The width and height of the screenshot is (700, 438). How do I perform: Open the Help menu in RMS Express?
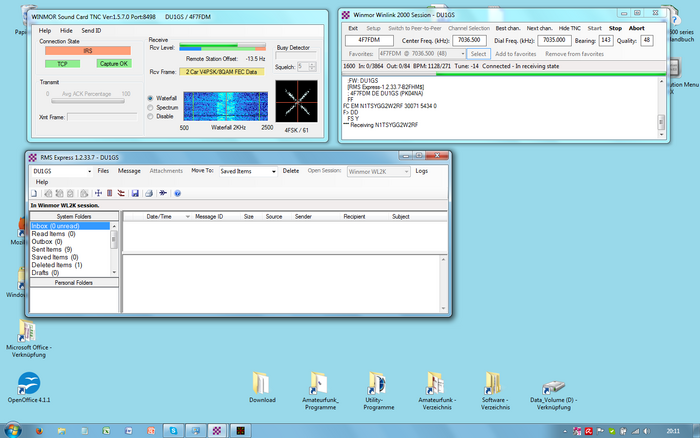click(42, 182)
